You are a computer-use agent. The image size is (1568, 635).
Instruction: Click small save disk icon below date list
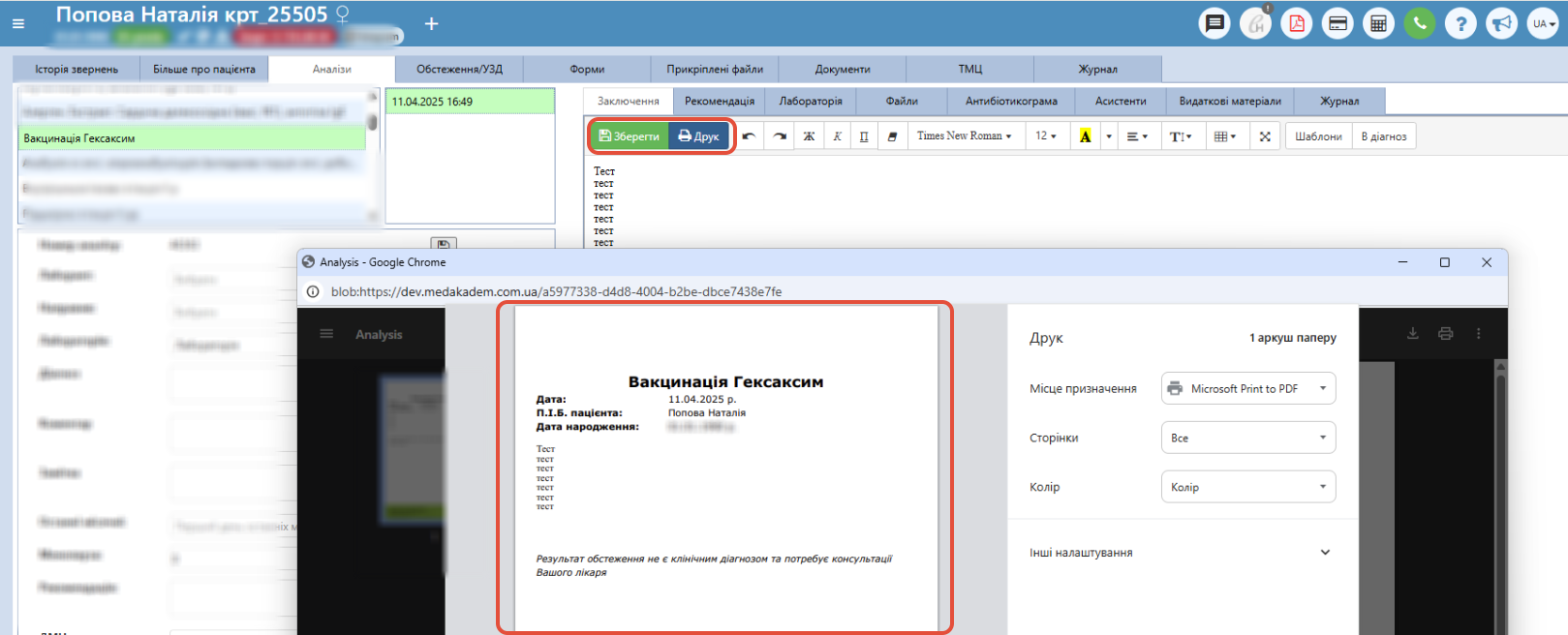(443, 245)
